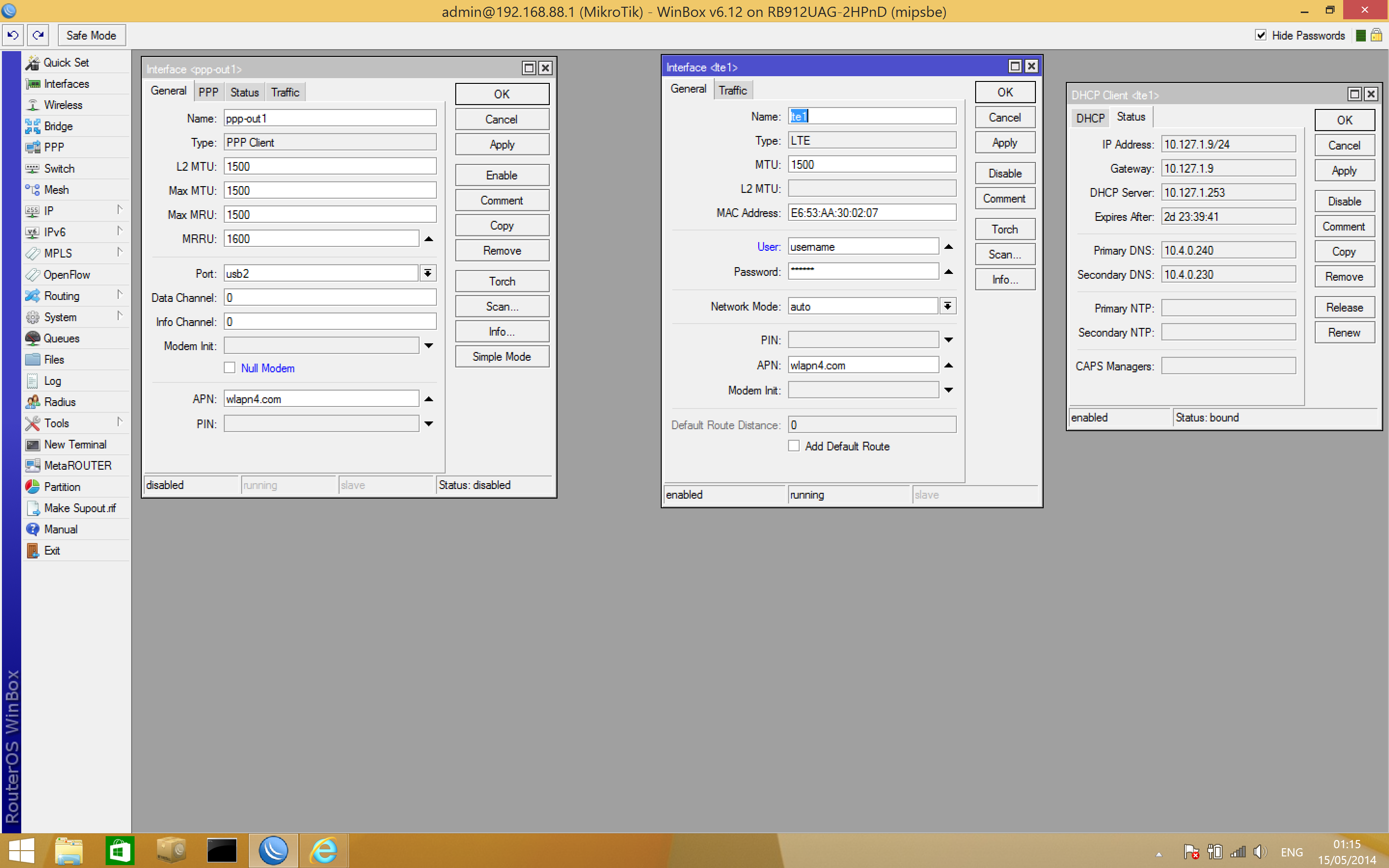Open the MetaROUTER sidebar icon
The height and width of the screenshot is (868, 1389).
click(33, 466)
